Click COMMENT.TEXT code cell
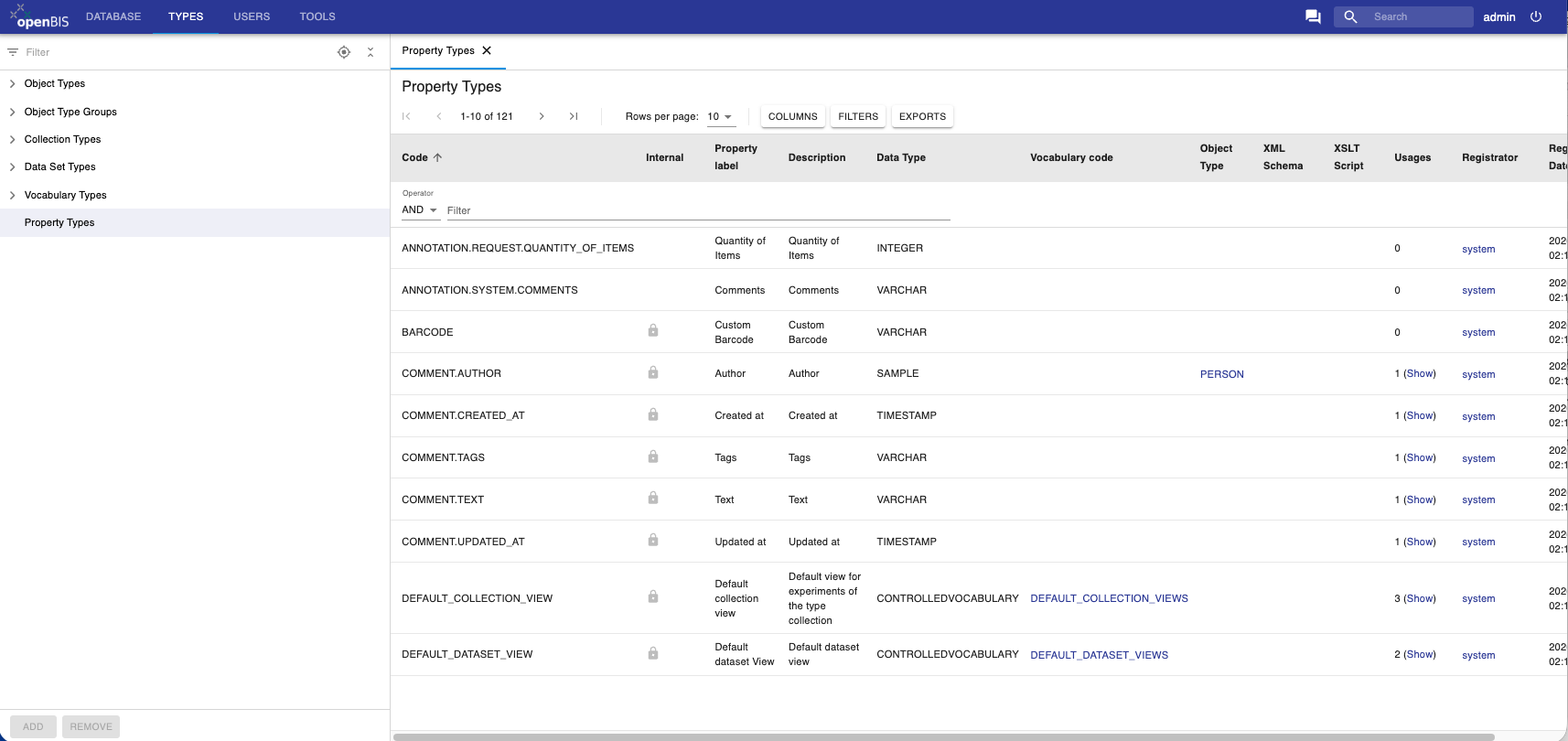1568x741 pixels. coord(443,499)
